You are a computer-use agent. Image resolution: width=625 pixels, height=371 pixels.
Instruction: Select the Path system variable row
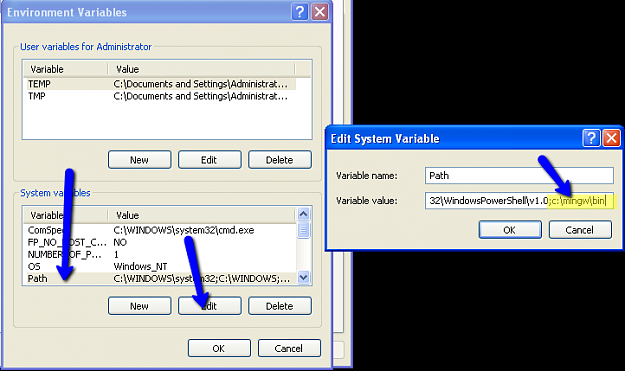[x=161, y=278]
